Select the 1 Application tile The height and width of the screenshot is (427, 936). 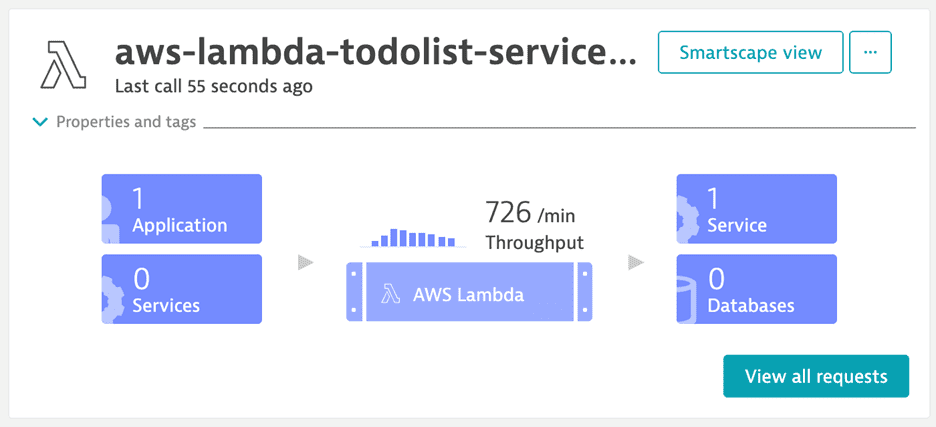(x=182, y=209)
